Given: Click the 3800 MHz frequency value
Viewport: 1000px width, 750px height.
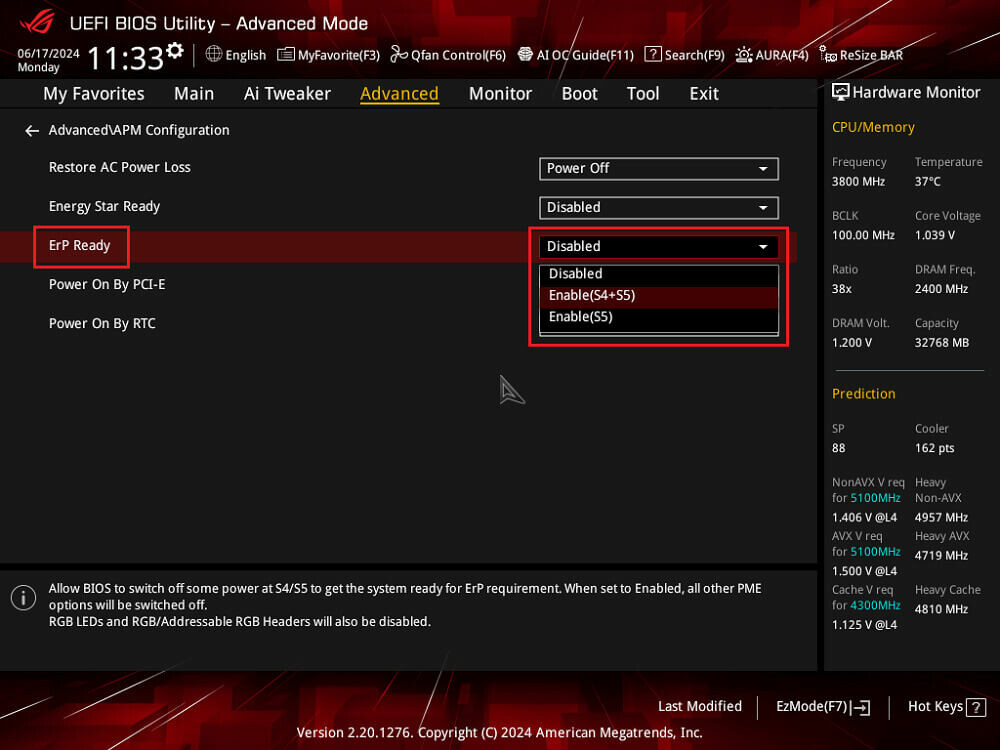Looking at the screenshot, I should pyautogui.click(x=858, y=182).
